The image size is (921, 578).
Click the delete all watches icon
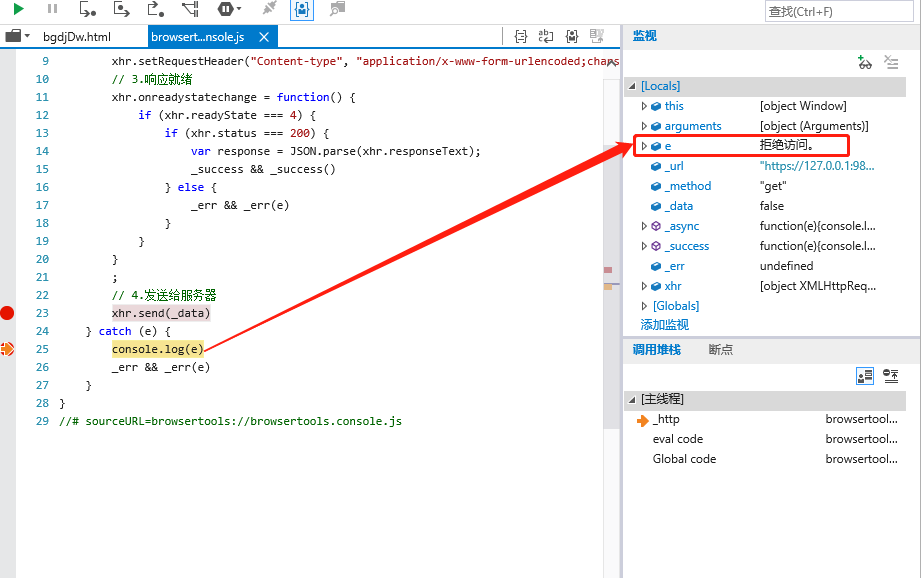[x=891, y=62]
